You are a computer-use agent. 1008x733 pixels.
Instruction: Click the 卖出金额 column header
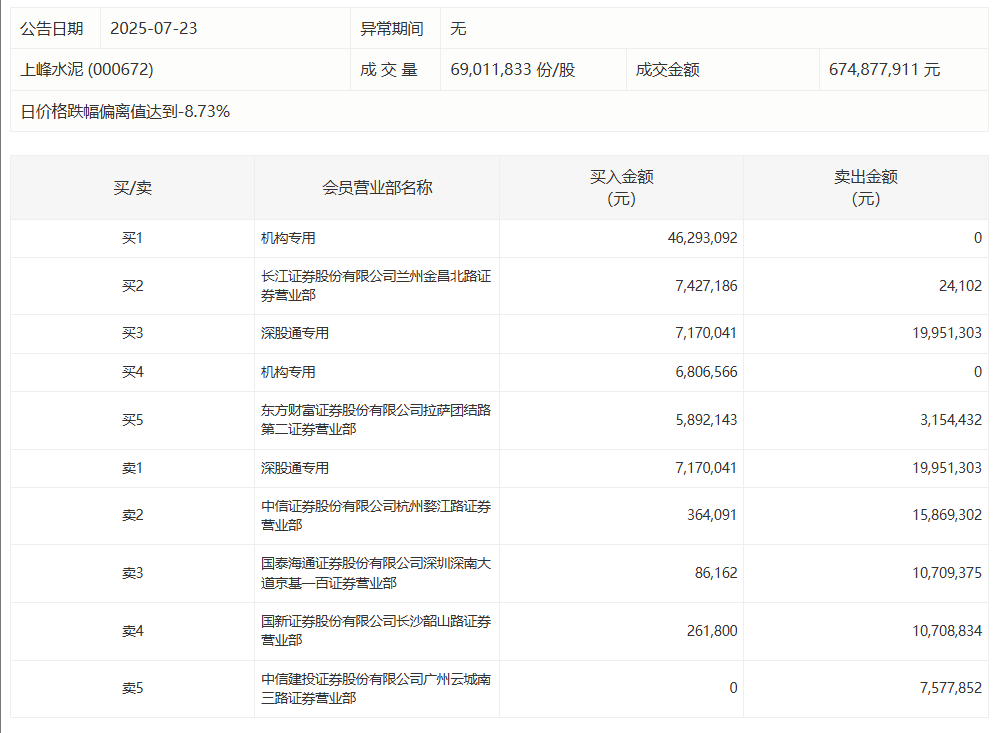pos(865,187)
